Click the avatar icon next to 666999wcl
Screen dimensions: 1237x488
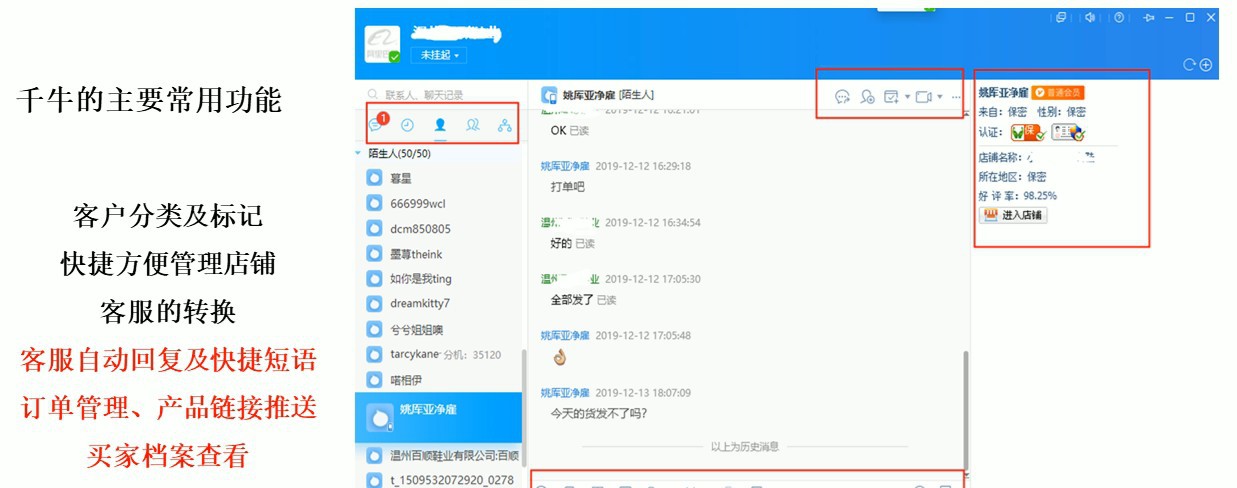tap(375, 203)
